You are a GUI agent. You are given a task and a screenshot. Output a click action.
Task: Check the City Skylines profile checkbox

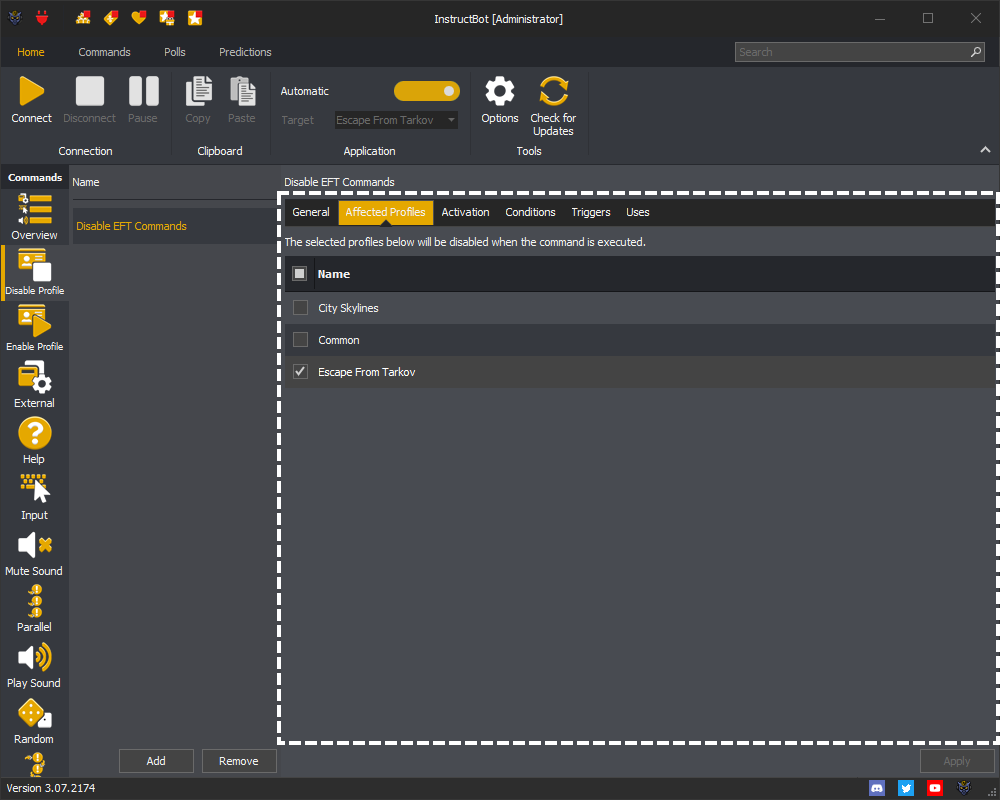300,307
